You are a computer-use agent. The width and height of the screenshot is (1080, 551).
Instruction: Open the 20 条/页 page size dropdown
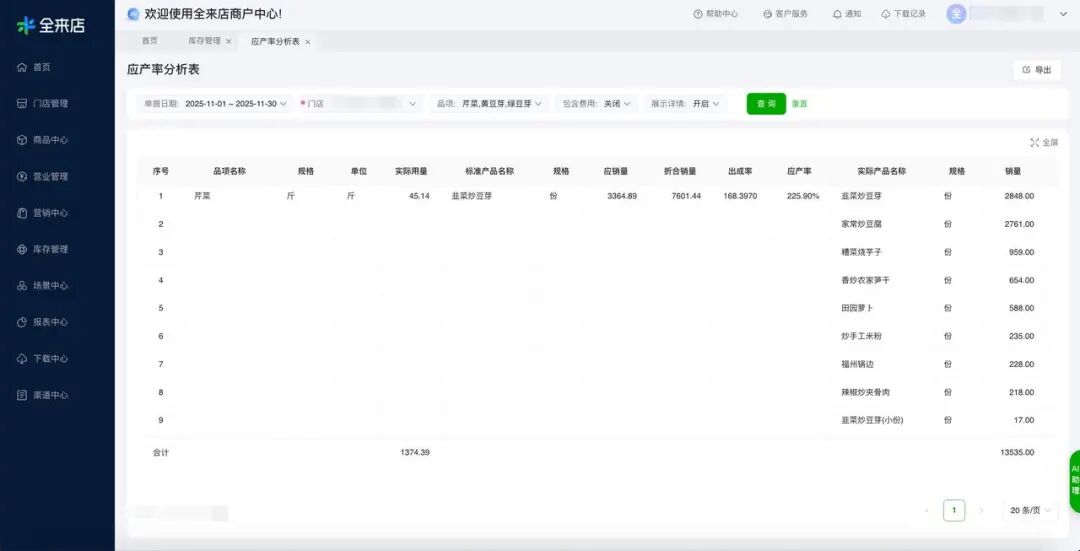click(x=1030, y=510)
